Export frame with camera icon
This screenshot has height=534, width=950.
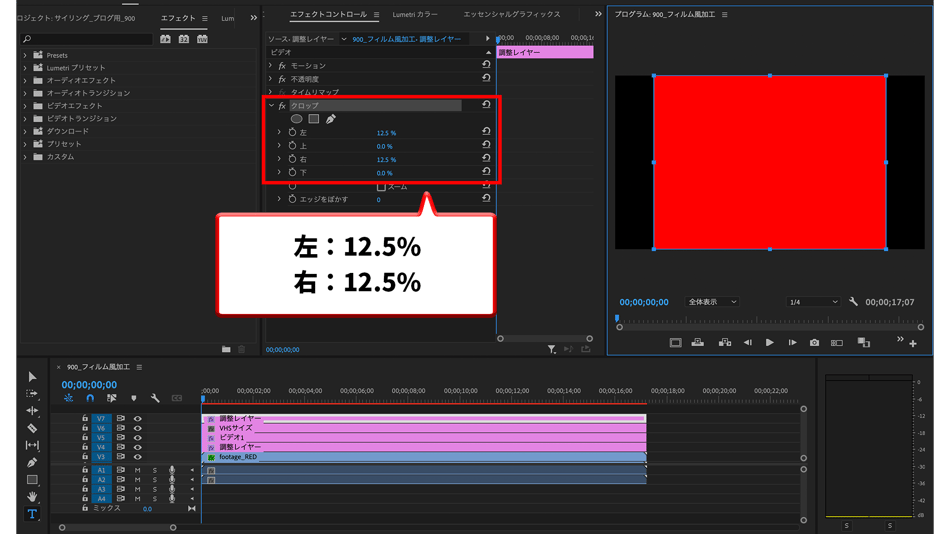point(814,343)
